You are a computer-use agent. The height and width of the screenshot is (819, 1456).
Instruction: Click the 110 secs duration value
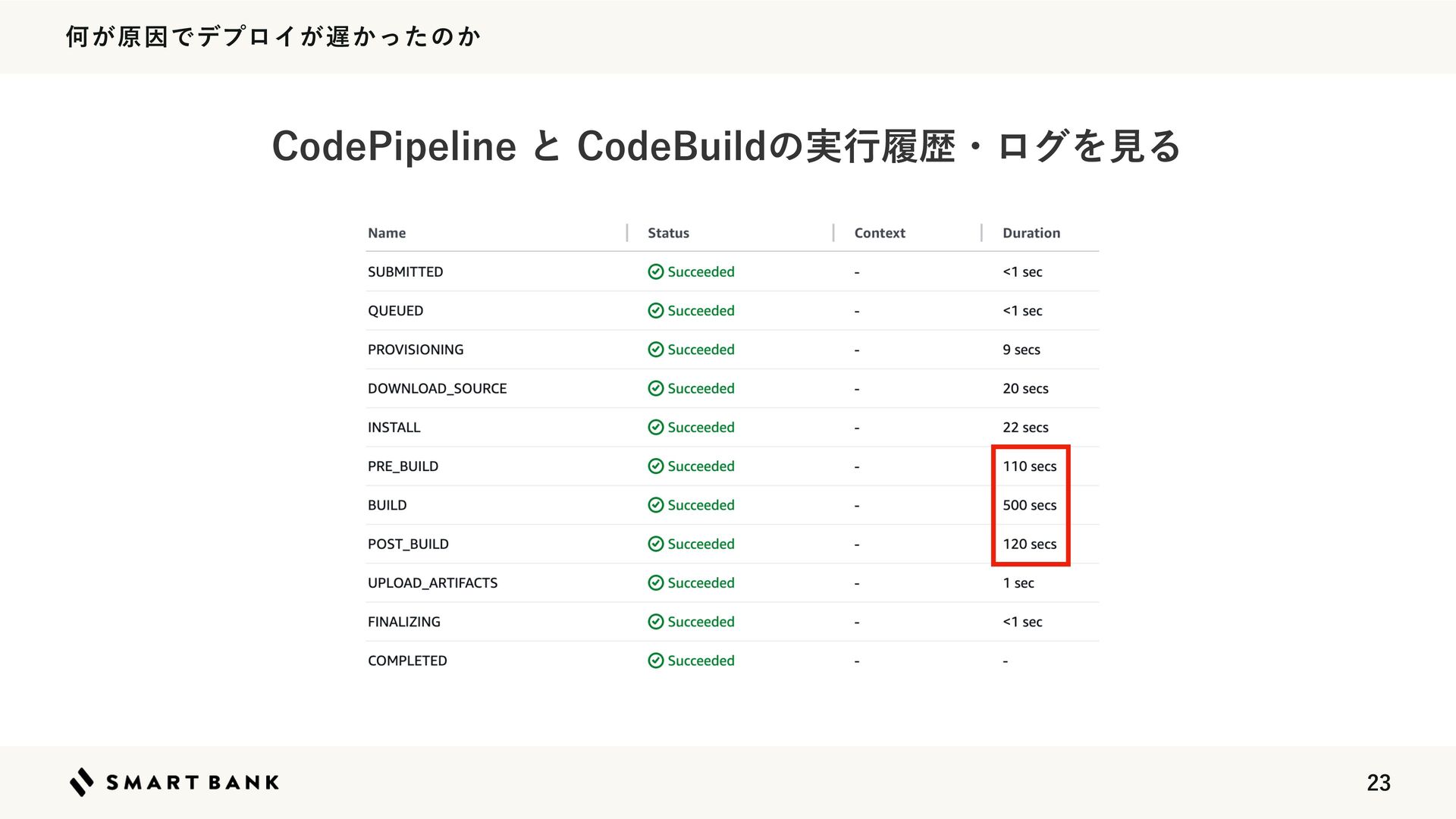[1029, 466]
